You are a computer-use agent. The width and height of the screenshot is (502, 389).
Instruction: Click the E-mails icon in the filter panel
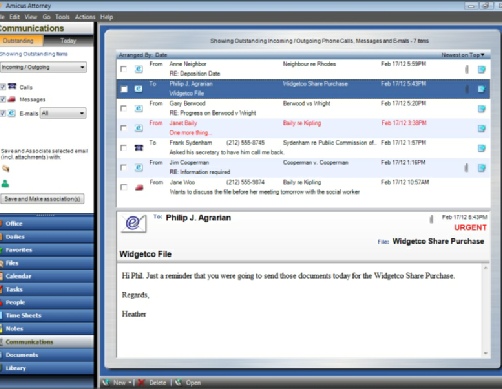click(x=12, y=113)
